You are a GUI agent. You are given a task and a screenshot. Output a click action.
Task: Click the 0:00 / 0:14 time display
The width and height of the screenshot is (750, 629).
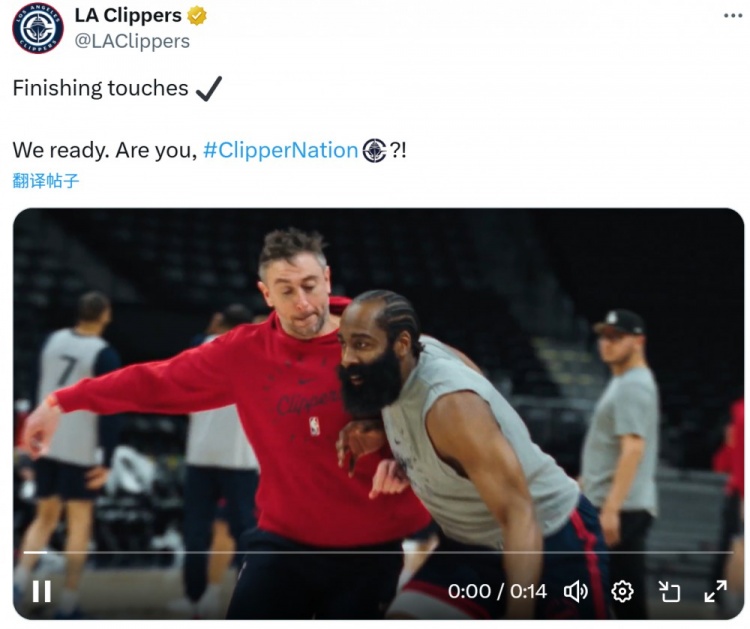[497, 592]
